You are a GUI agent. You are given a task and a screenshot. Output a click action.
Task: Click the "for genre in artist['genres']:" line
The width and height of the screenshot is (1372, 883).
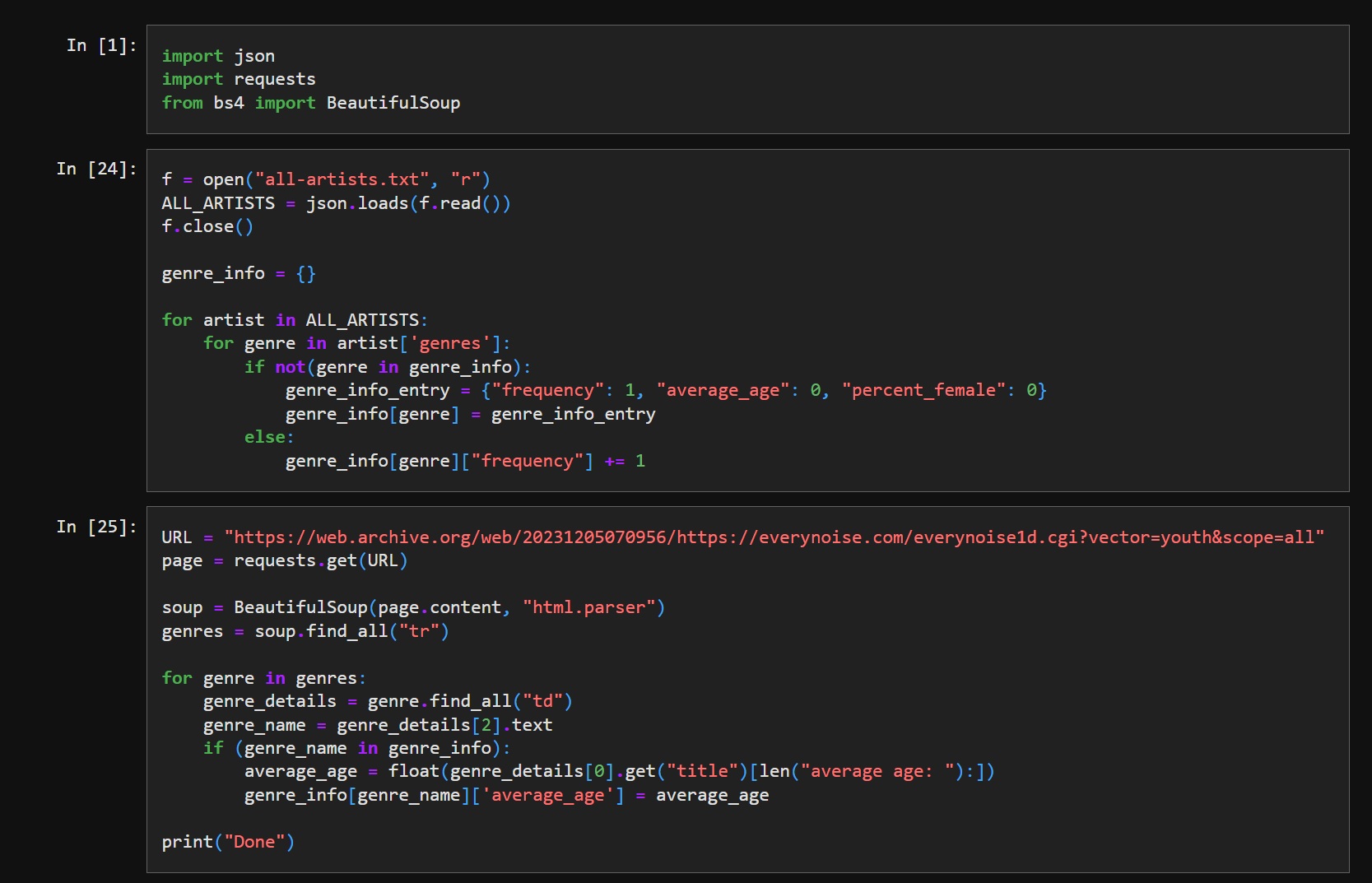[356, 343]
